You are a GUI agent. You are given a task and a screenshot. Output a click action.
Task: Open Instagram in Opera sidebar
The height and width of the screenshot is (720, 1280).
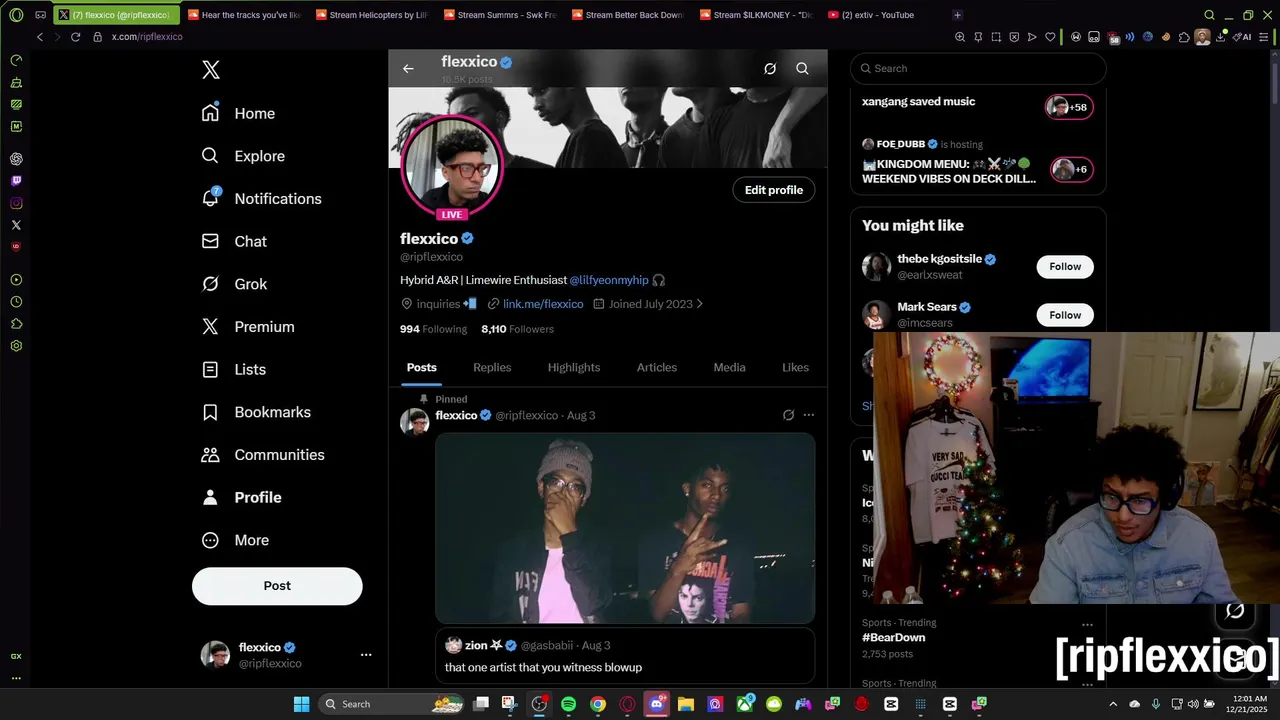[x=16, y=203]
